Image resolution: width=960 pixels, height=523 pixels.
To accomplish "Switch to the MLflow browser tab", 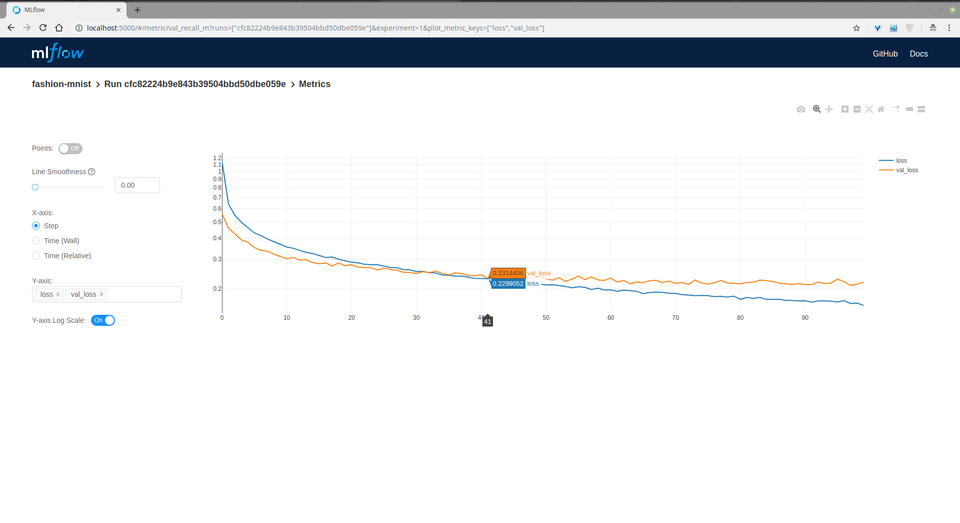I will 64,10.
